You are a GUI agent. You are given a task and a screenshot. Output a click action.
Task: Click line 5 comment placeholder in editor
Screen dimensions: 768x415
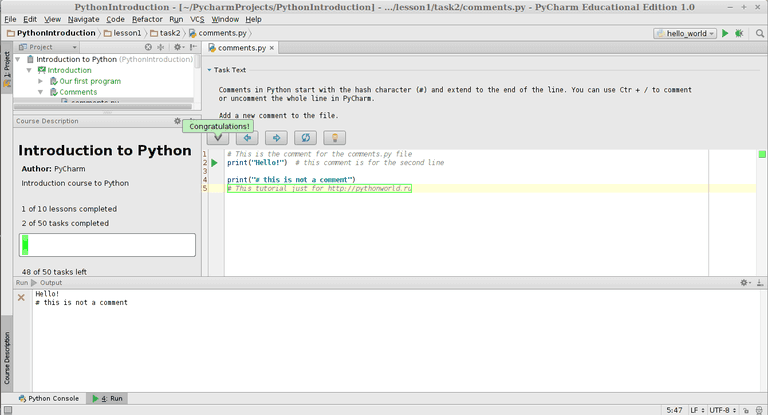tap(319, 188)
